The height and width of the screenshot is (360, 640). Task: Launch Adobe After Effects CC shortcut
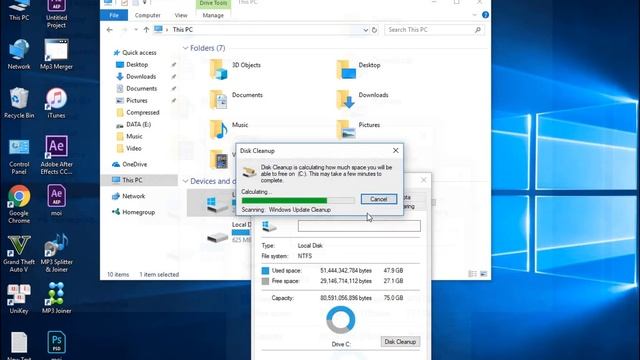pyautogui.click(x=56, y=155)
